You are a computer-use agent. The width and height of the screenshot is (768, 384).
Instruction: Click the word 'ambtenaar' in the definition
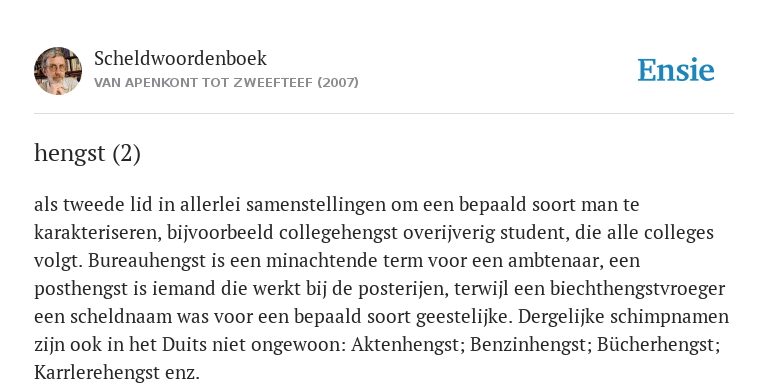(555, 261)
